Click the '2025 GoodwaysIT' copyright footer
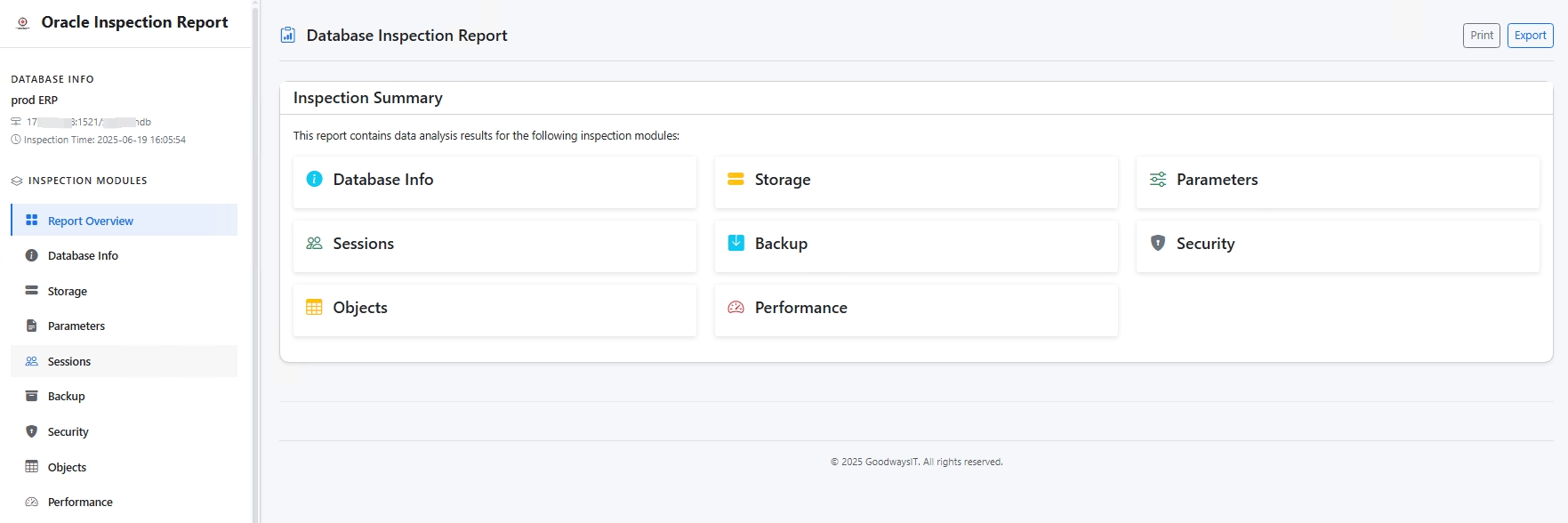 click(917, 462)
